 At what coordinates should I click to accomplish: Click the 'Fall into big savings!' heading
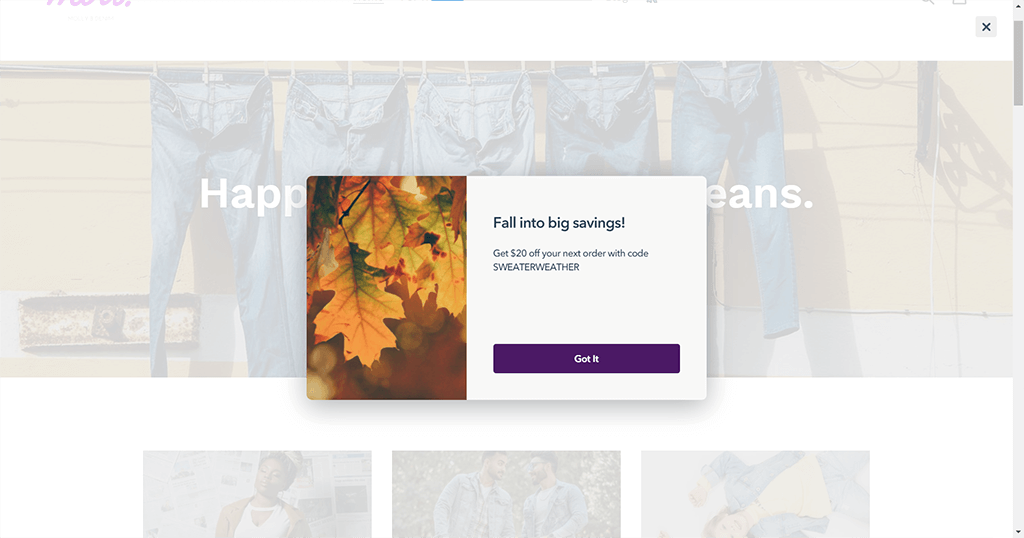pyautogui.click(x=559, y=223)
